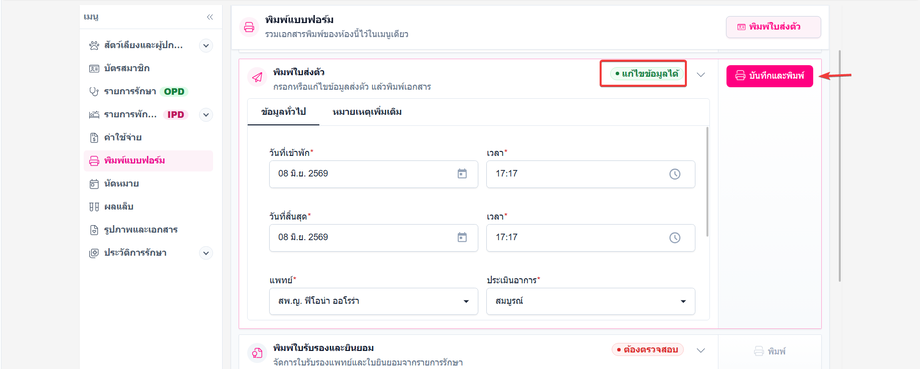The width and height of the screenshot is (920, 369).
Task: Open calendar picker for วันที่เข้าพัก
Action: [462, 174]
